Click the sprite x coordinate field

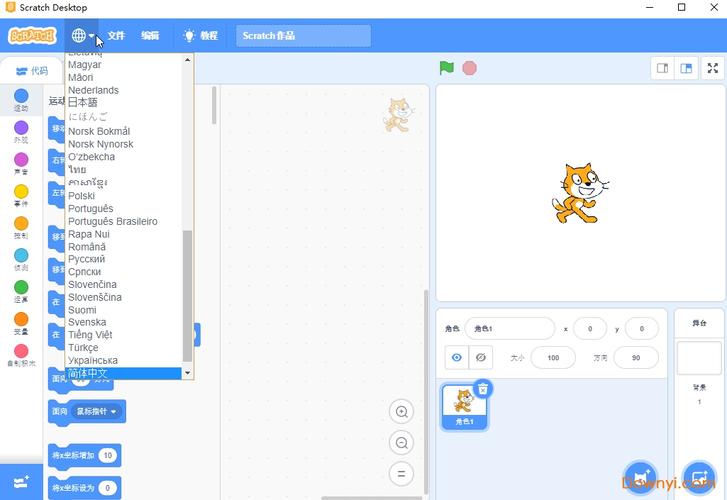[x=590, y=329]
